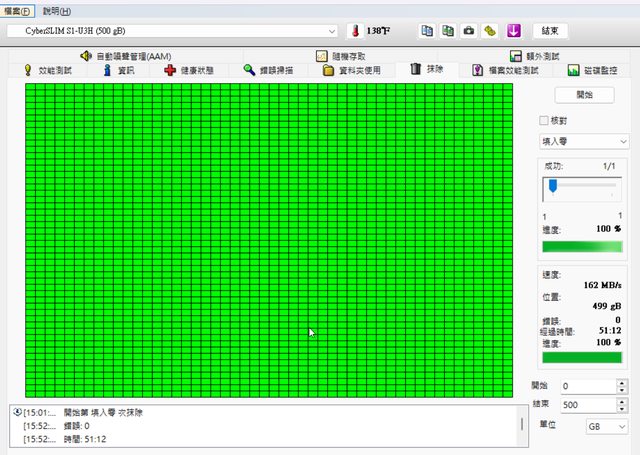Click the yellow options icon in toolbar

pyautogui.click(x=490, y=30)
